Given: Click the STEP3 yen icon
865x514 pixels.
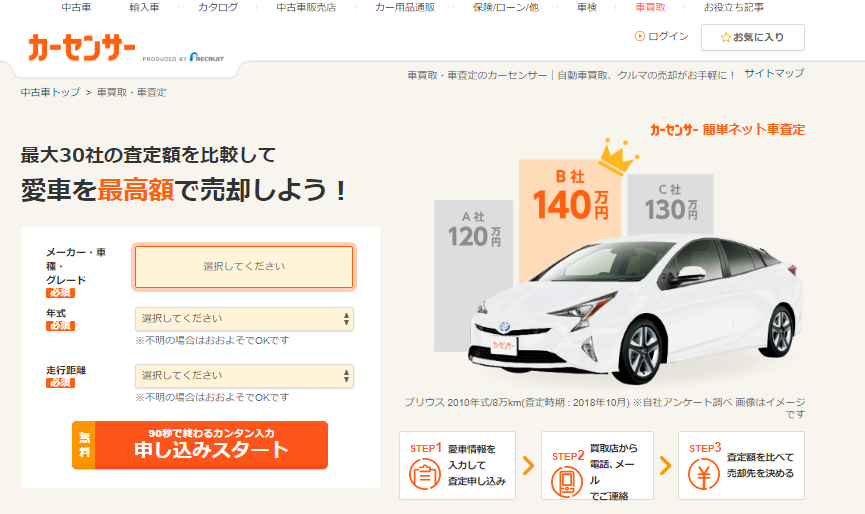Looking at the screenshot, I should pos(703,474).
